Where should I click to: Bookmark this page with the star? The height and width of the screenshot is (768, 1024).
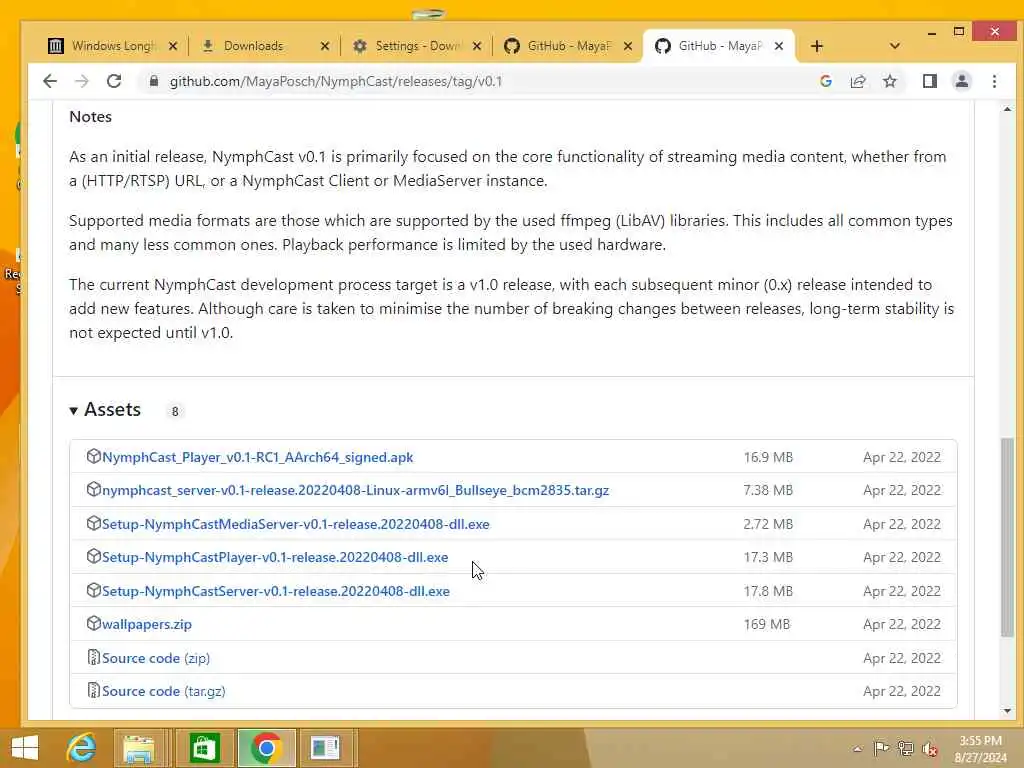[889, 81]
